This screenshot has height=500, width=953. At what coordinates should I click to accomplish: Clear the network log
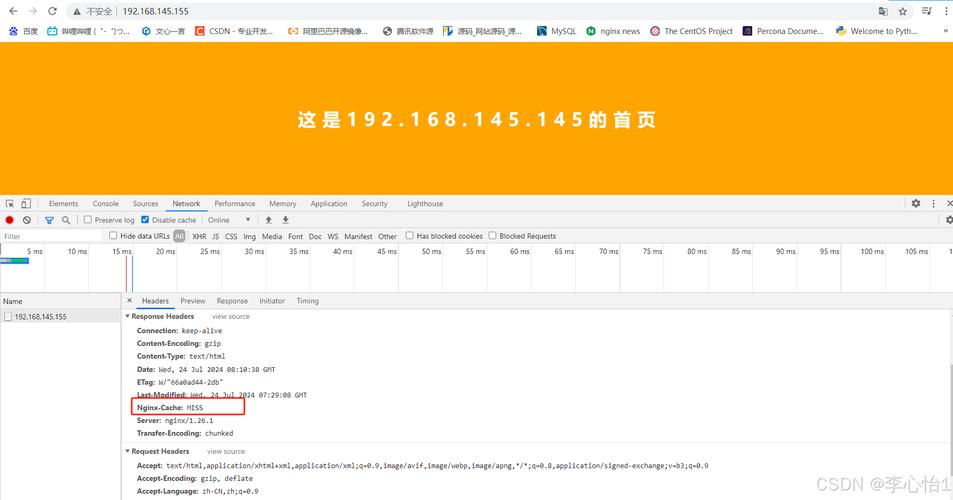(27, 220)
